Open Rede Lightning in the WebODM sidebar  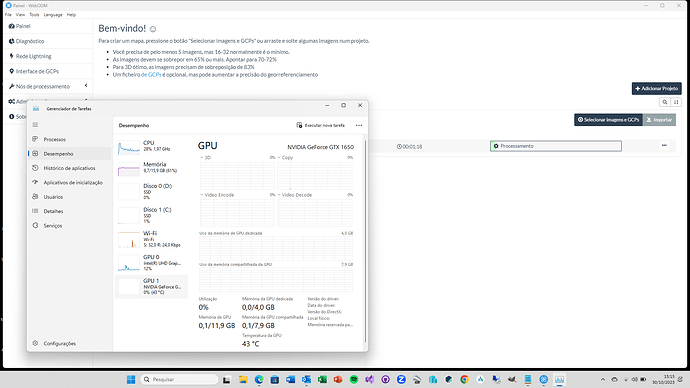[x=30, y=56]
